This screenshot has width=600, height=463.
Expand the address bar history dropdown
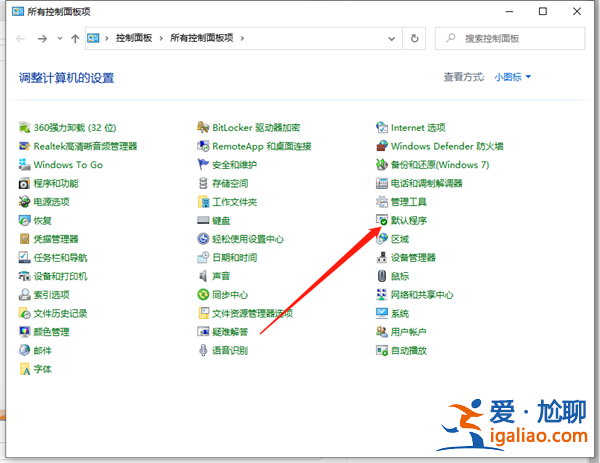tap(391, 39)
